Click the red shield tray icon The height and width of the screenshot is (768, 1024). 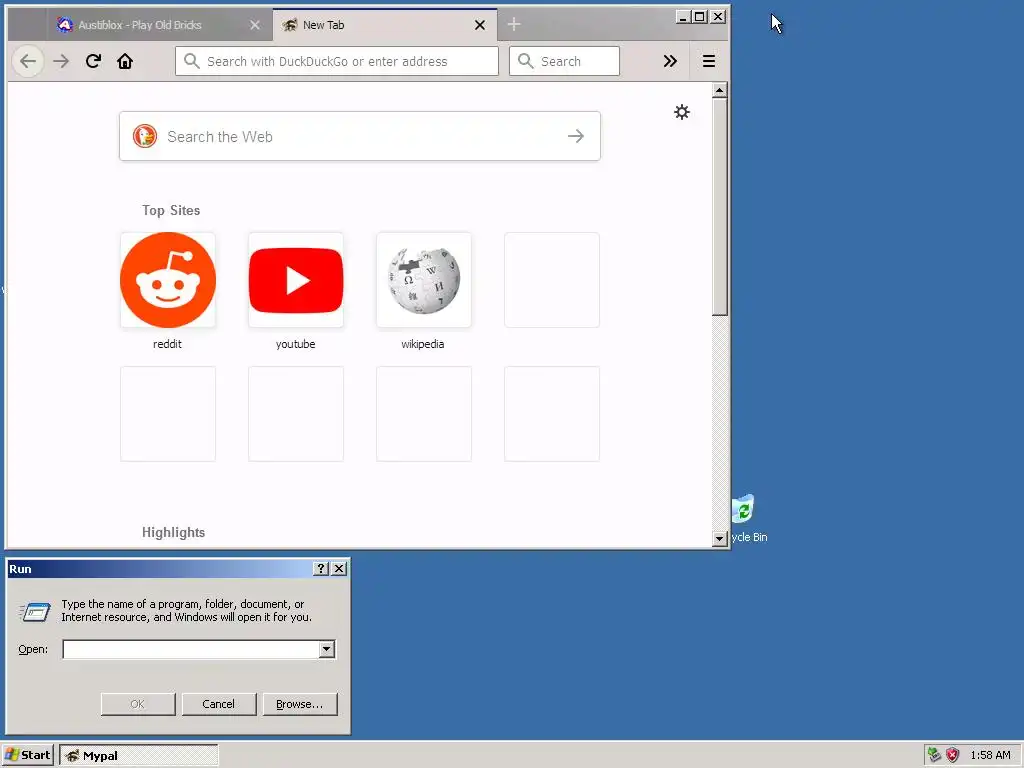coord(953,755)
